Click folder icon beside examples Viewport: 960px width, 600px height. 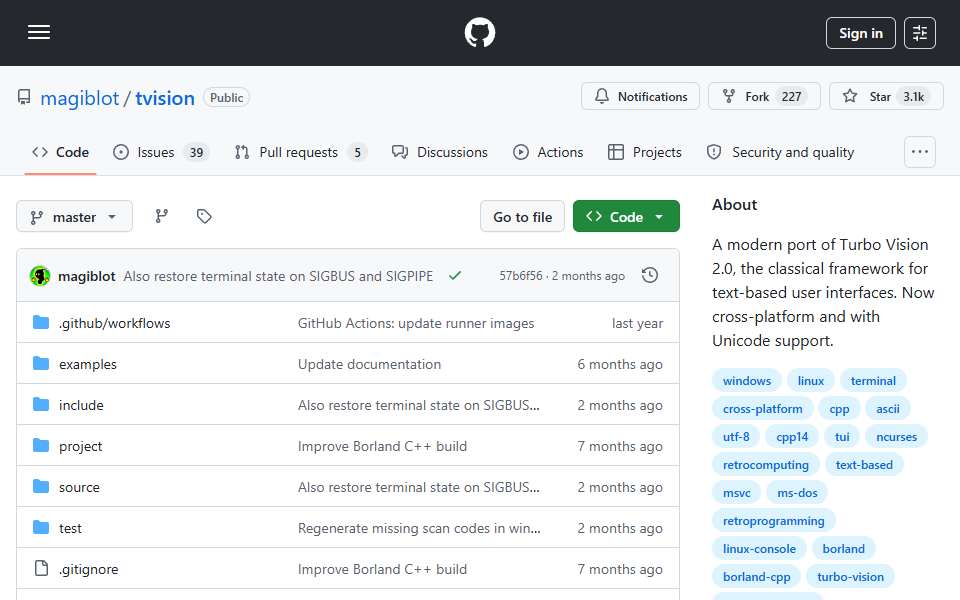pyautogui.click(x=41, y=364)
